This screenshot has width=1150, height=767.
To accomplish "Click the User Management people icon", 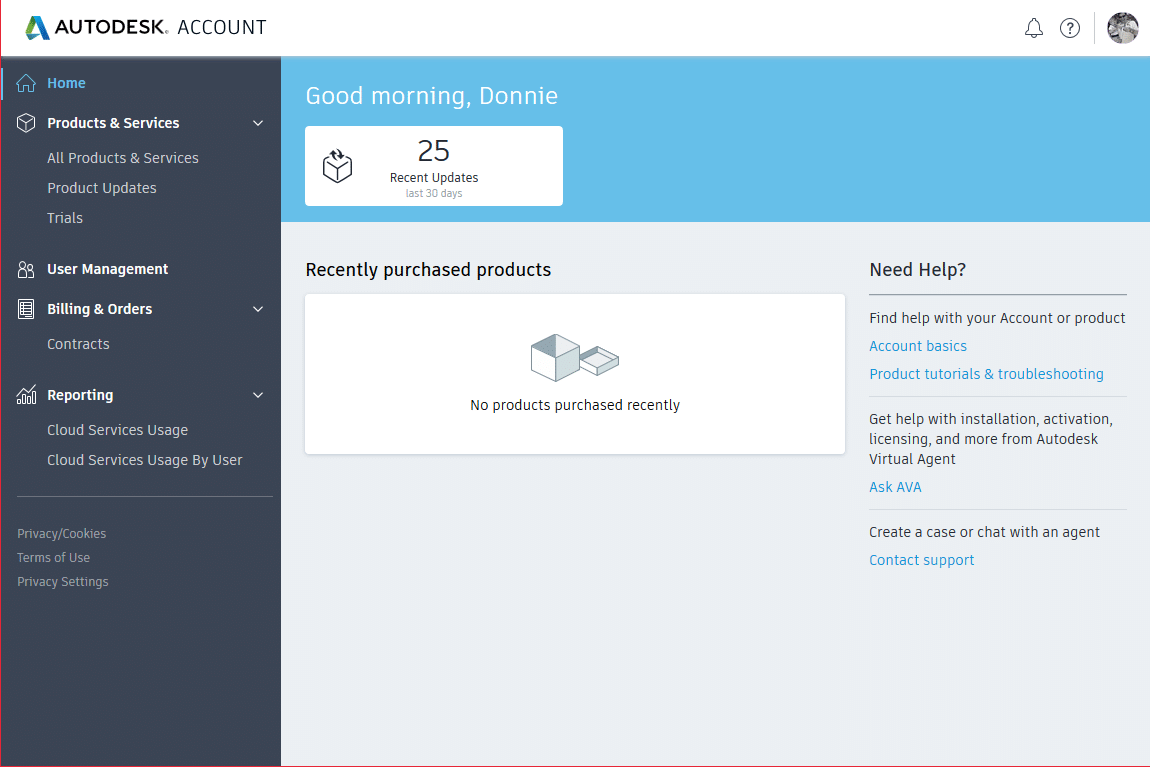I will 26,269.
